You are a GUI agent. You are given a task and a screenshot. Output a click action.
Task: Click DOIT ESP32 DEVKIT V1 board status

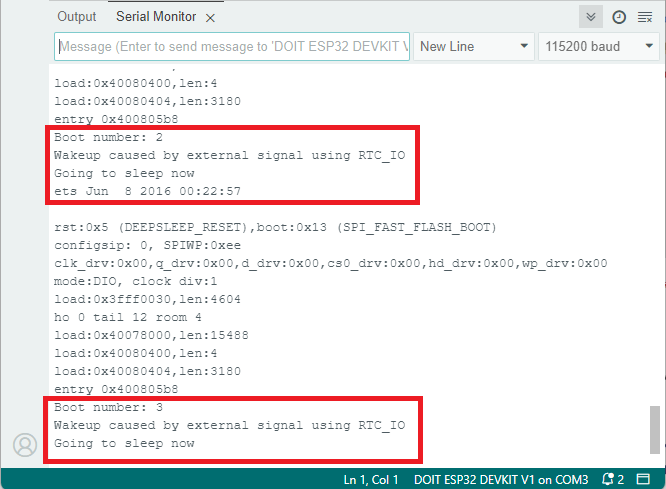click(x=500, y=479)
